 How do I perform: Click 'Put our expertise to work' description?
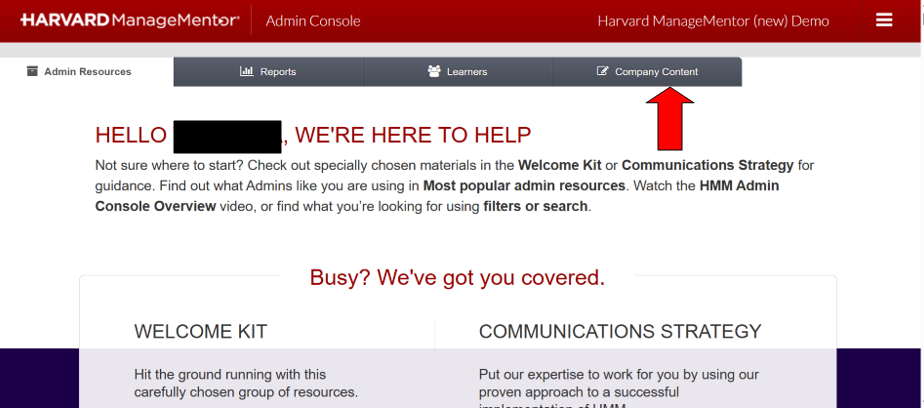tap(619, 388)
